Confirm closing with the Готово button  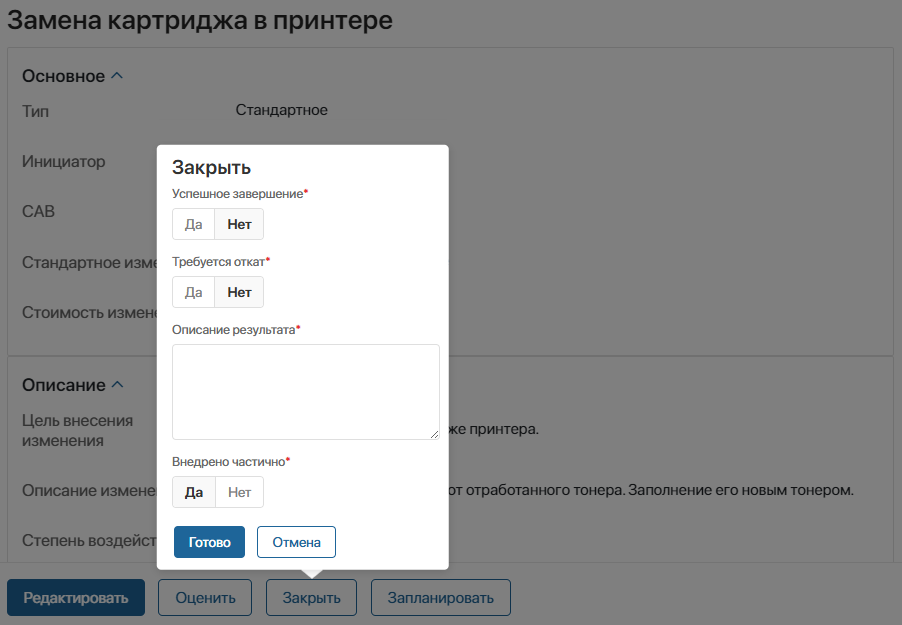click(x=209, y=542)
